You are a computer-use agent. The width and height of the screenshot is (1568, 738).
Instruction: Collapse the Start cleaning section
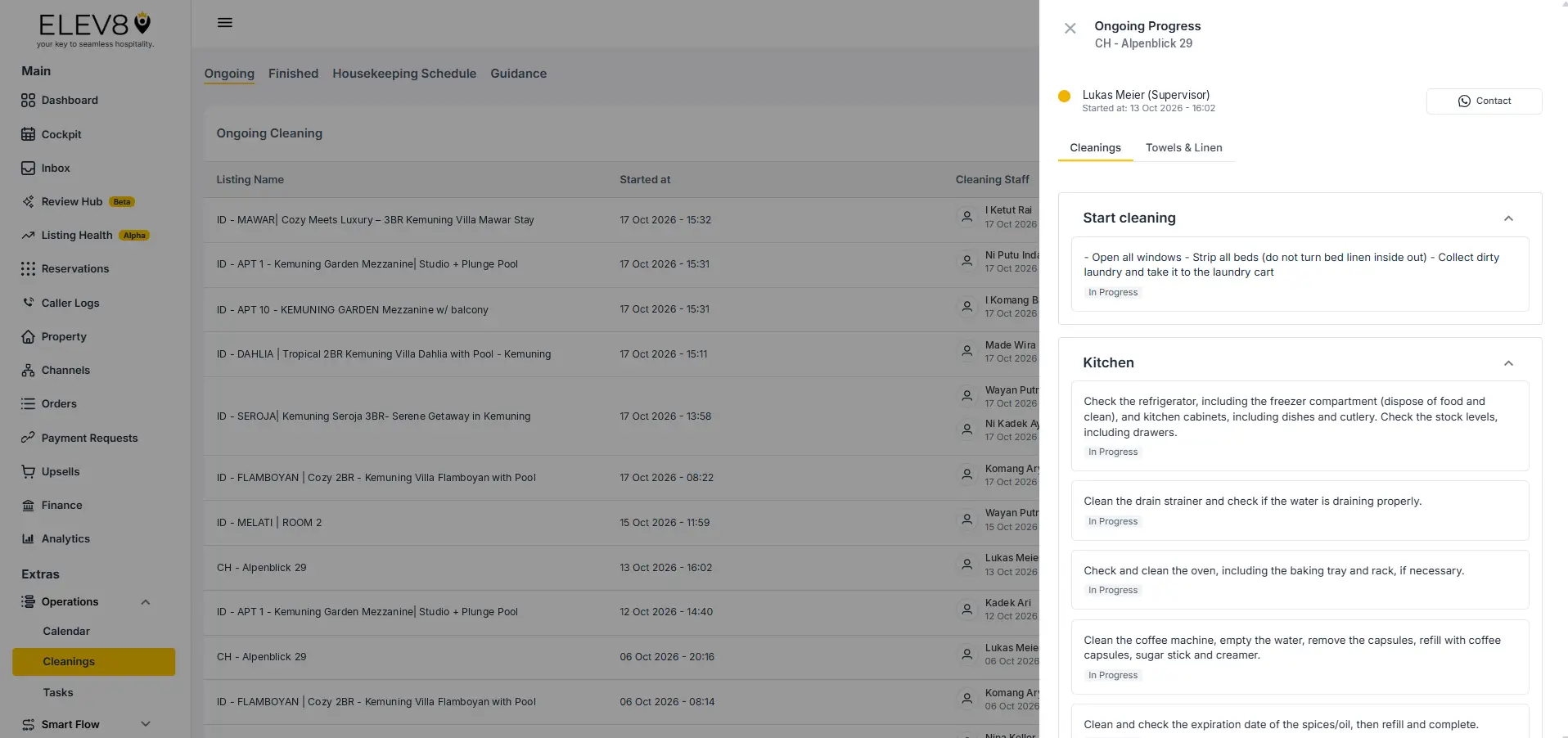1508,218
